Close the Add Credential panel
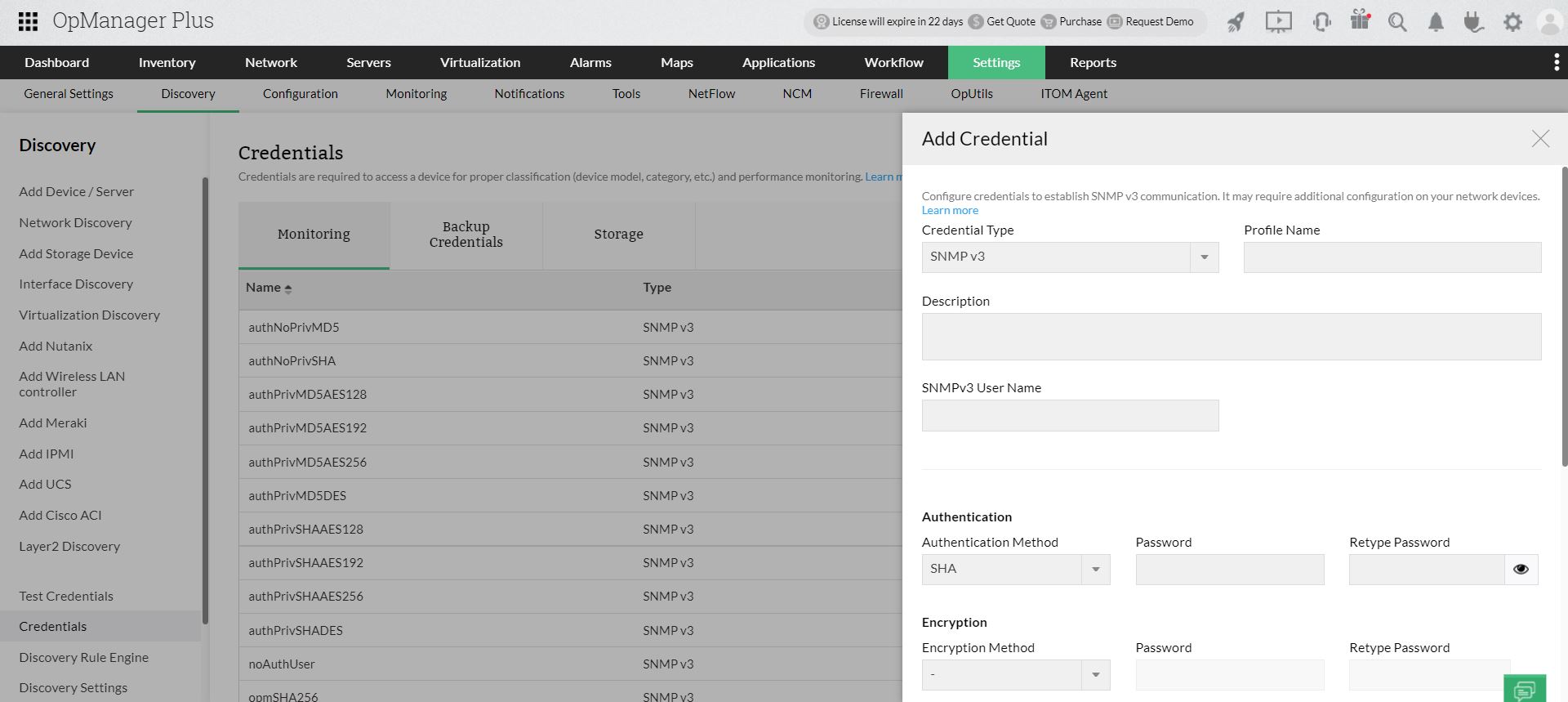The height and width of the screenshot is (702, 1568). click(1539, 139)
